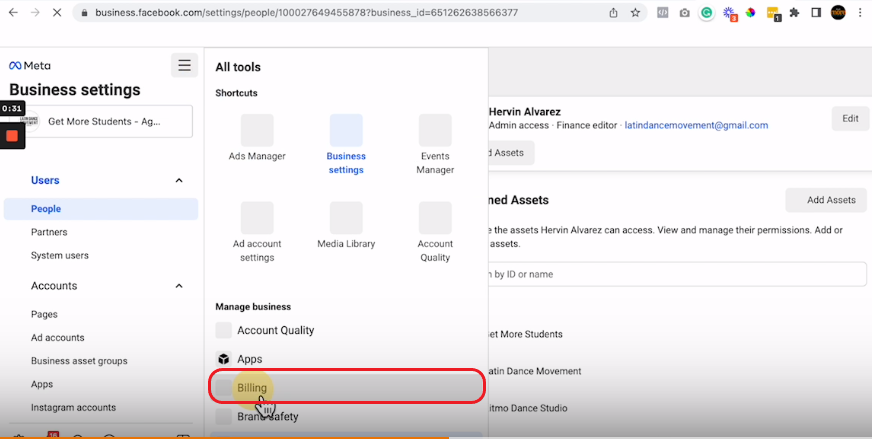
Task: Click the Apps cube icon under Manage business
Action: pyautogui.click(x=224, y=359)
